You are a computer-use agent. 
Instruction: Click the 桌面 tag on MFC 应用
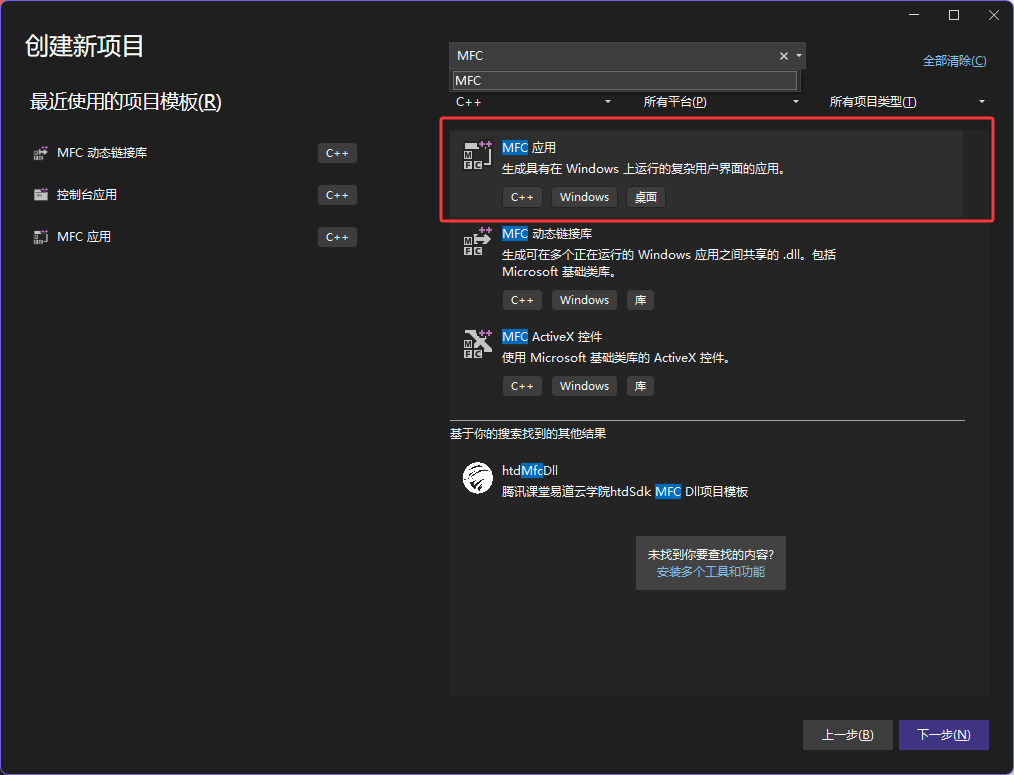[645, 197]
